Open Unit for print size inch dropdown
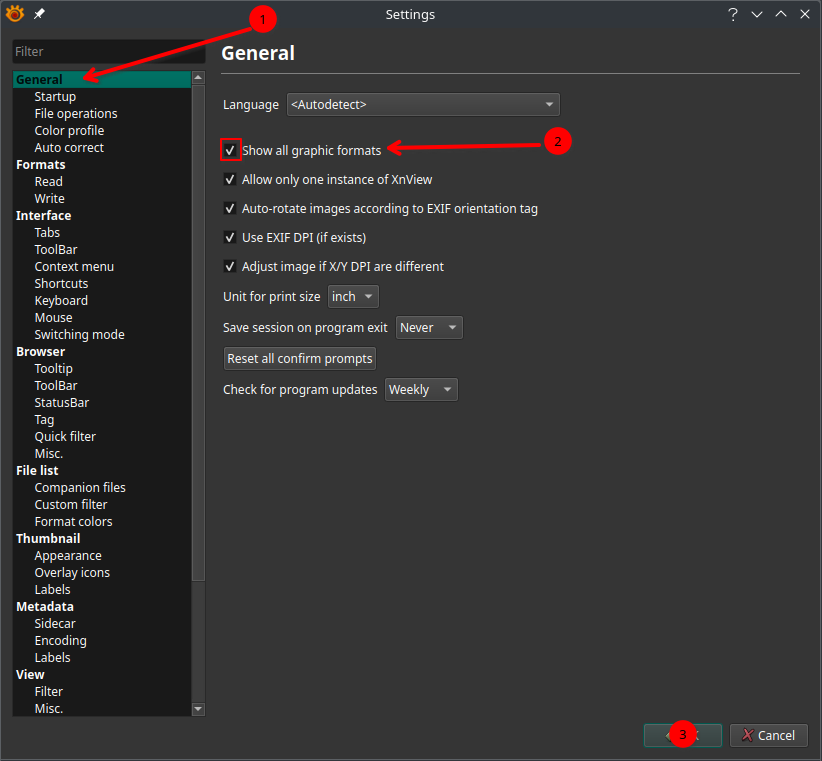 [x=353, y=297]
